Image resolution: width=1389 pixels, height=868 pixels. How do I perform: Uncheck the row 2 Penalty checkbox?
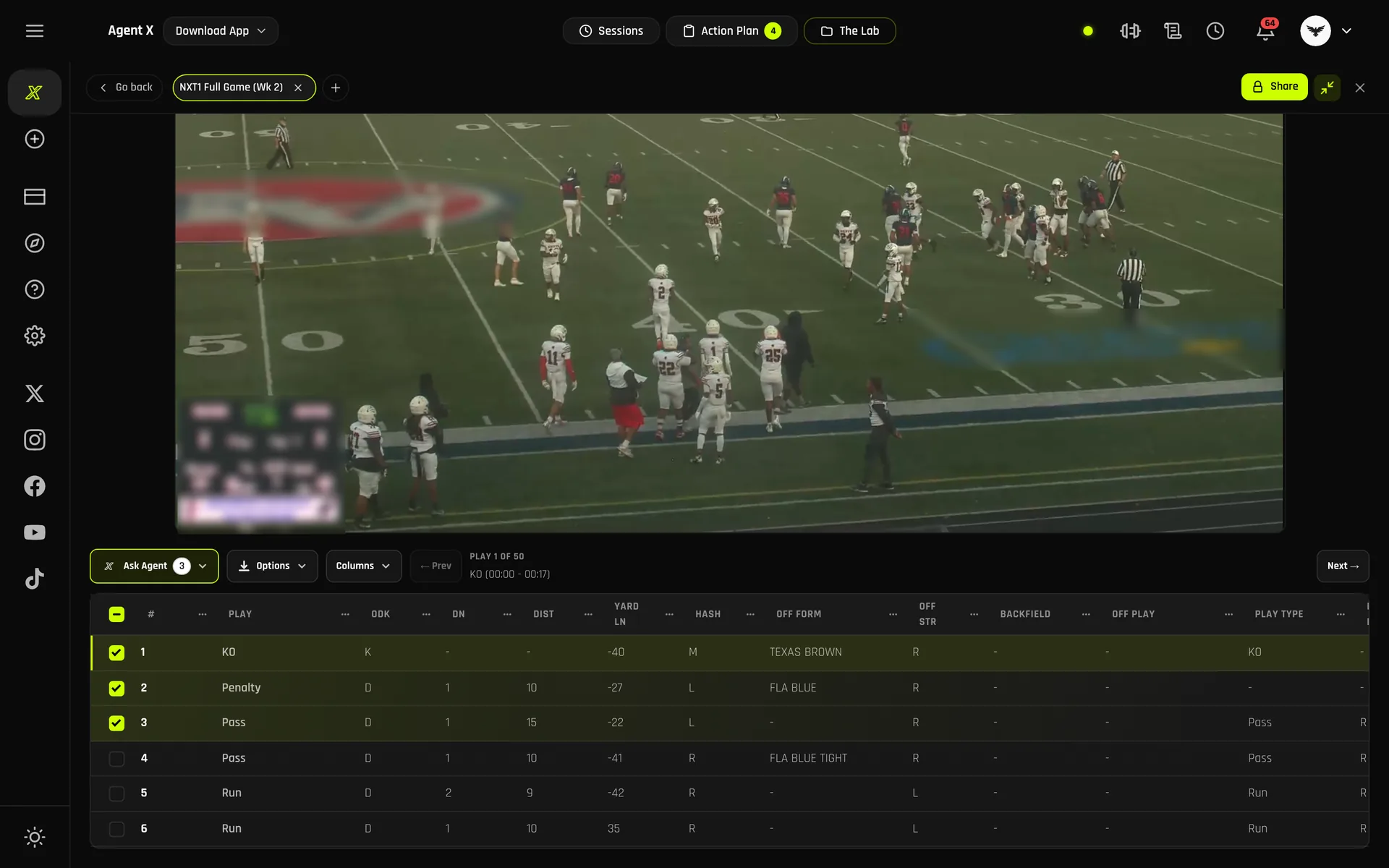coord(116,688)
